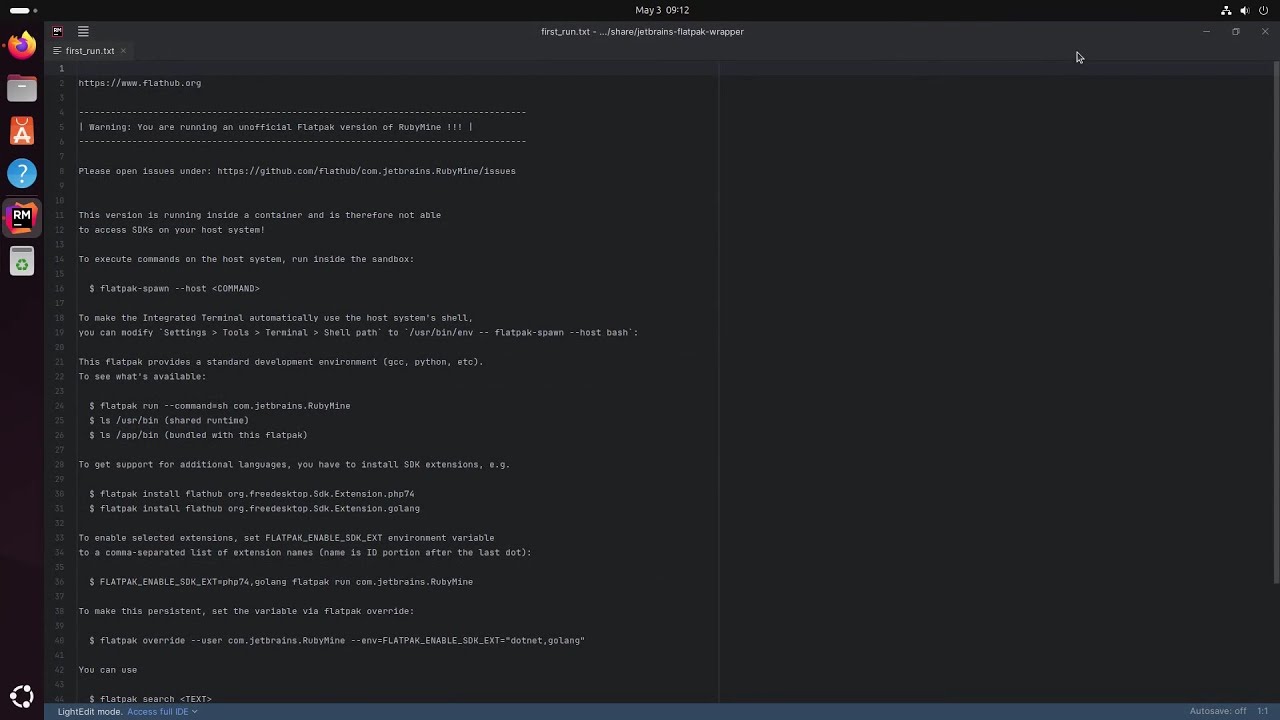Open the hamburger main menu

coord(83,32)
